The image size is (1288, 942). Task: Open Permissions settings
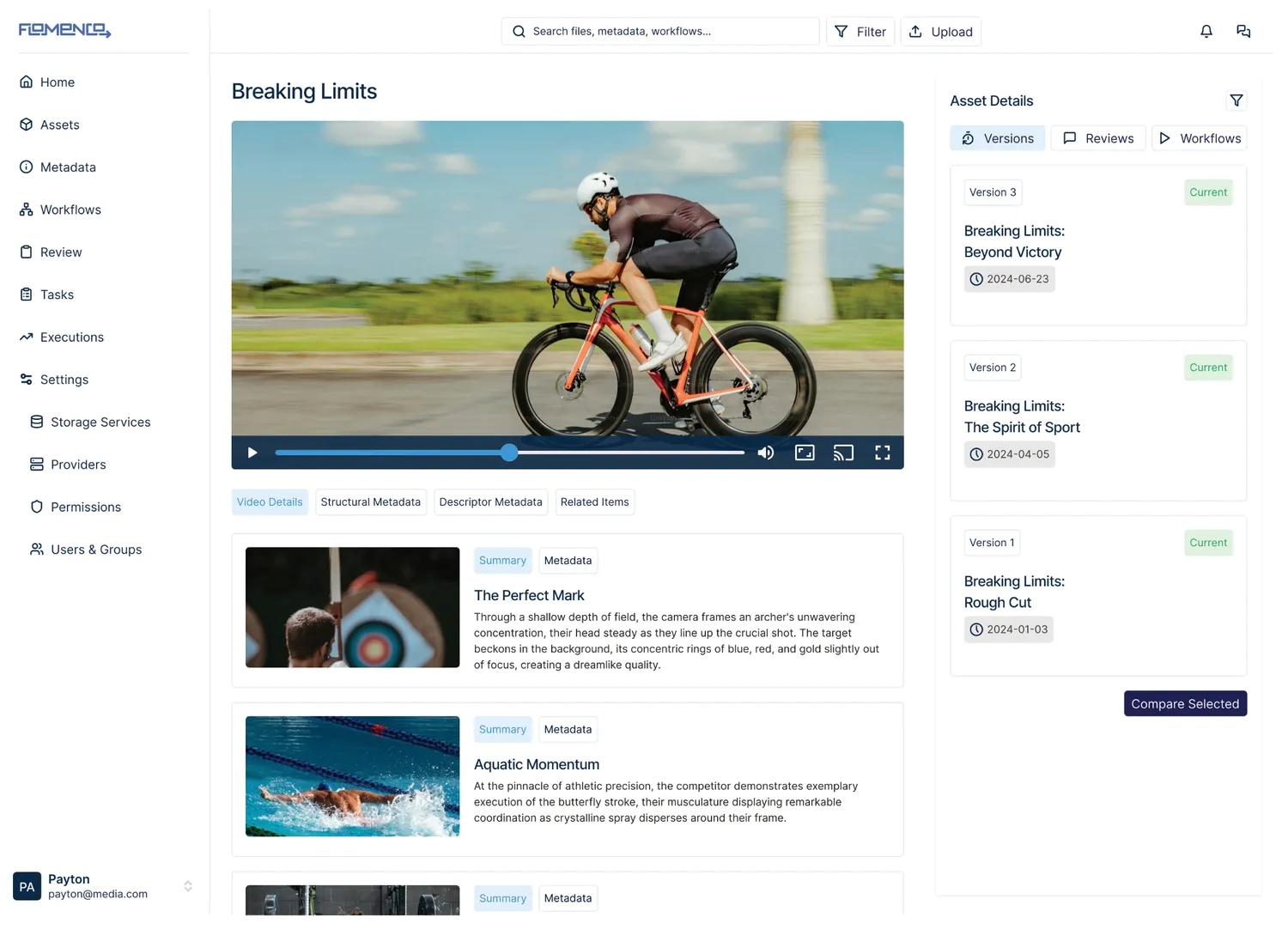(76, 507)
